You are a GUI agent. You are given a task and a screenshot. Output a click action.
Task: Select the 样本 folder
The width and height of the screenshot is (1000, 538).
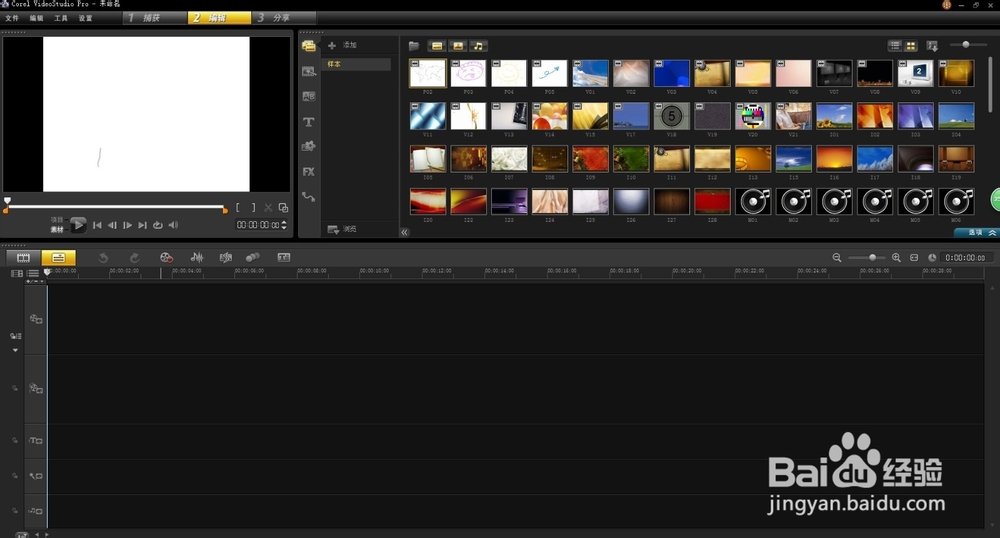coord(356,64)
